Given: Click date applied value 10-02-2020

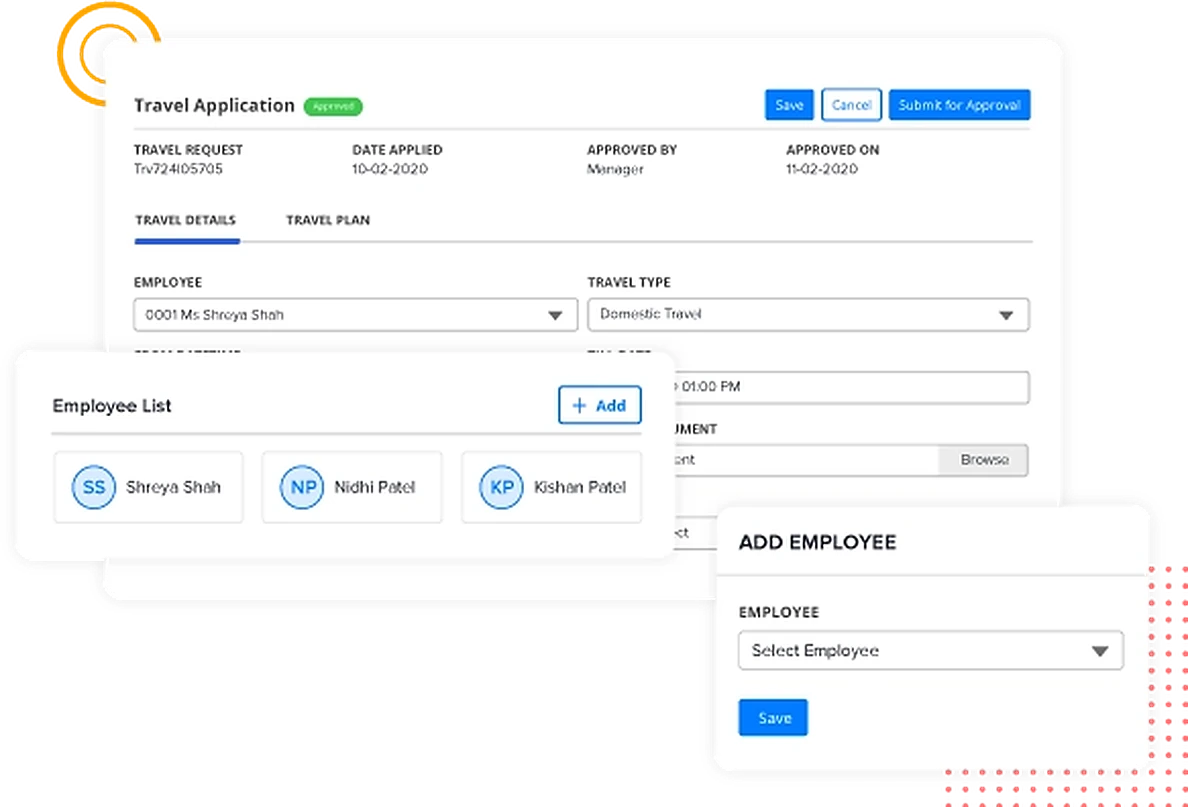Looking at the screenshot, I should pos(390,169).
